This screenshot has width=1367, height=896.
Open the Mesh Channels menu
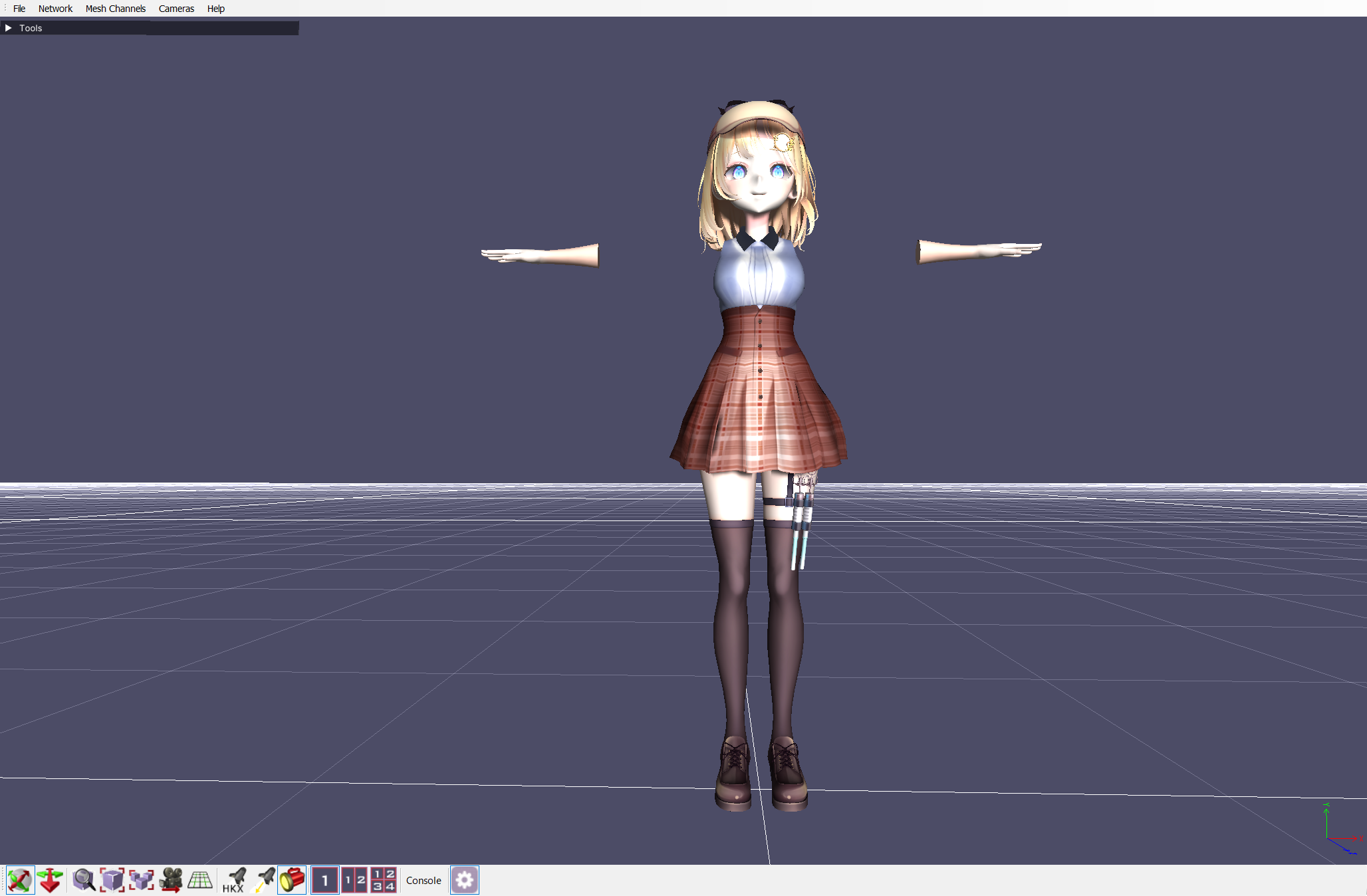click(115, 9)
